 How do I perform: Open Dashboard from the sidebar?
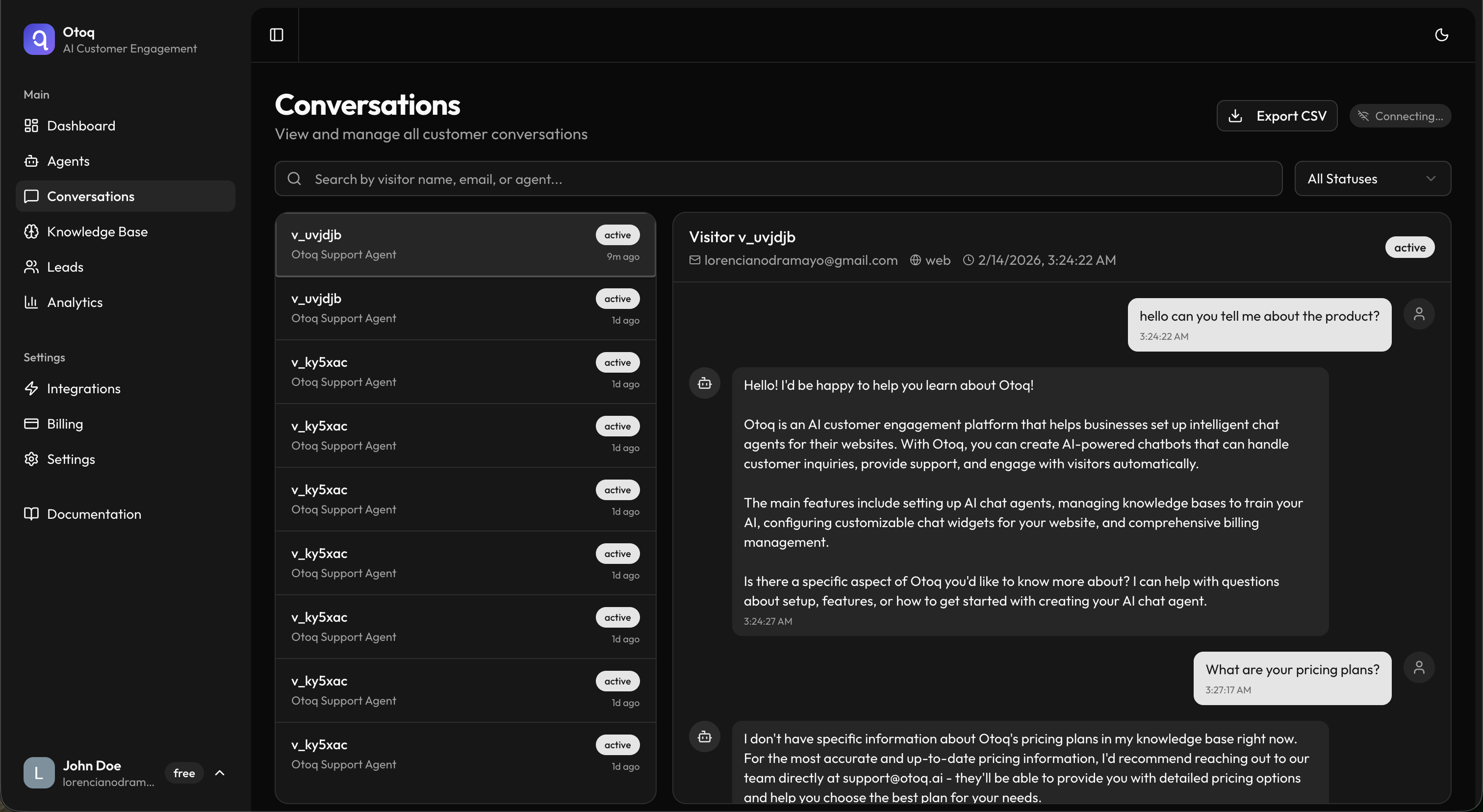[x=81, y=126]
